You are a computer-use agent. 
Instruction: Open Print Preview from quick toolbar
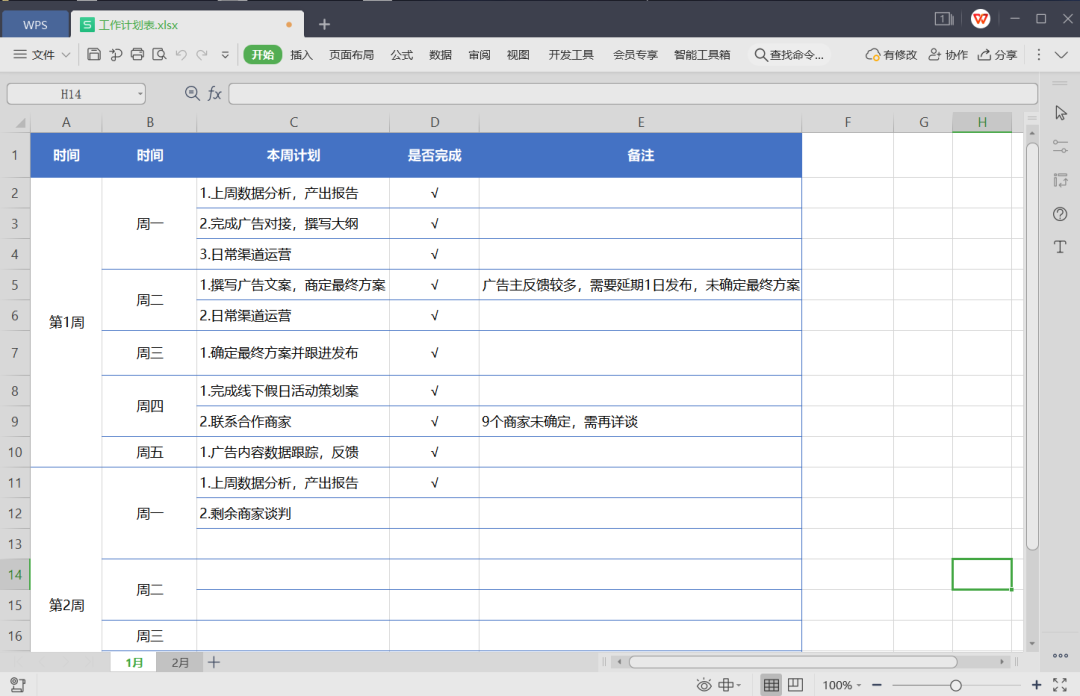159,55
